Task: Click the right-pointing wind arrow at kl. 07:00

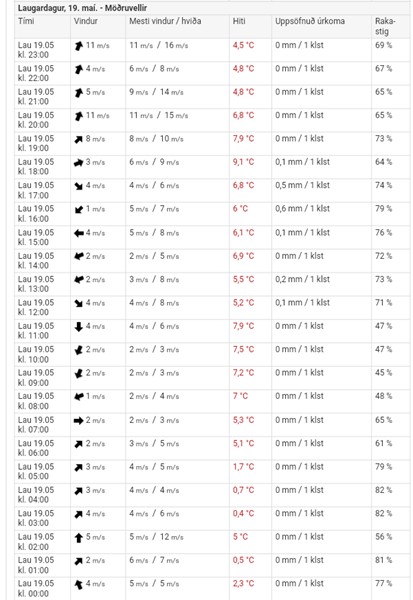Action: click(78, 421)
